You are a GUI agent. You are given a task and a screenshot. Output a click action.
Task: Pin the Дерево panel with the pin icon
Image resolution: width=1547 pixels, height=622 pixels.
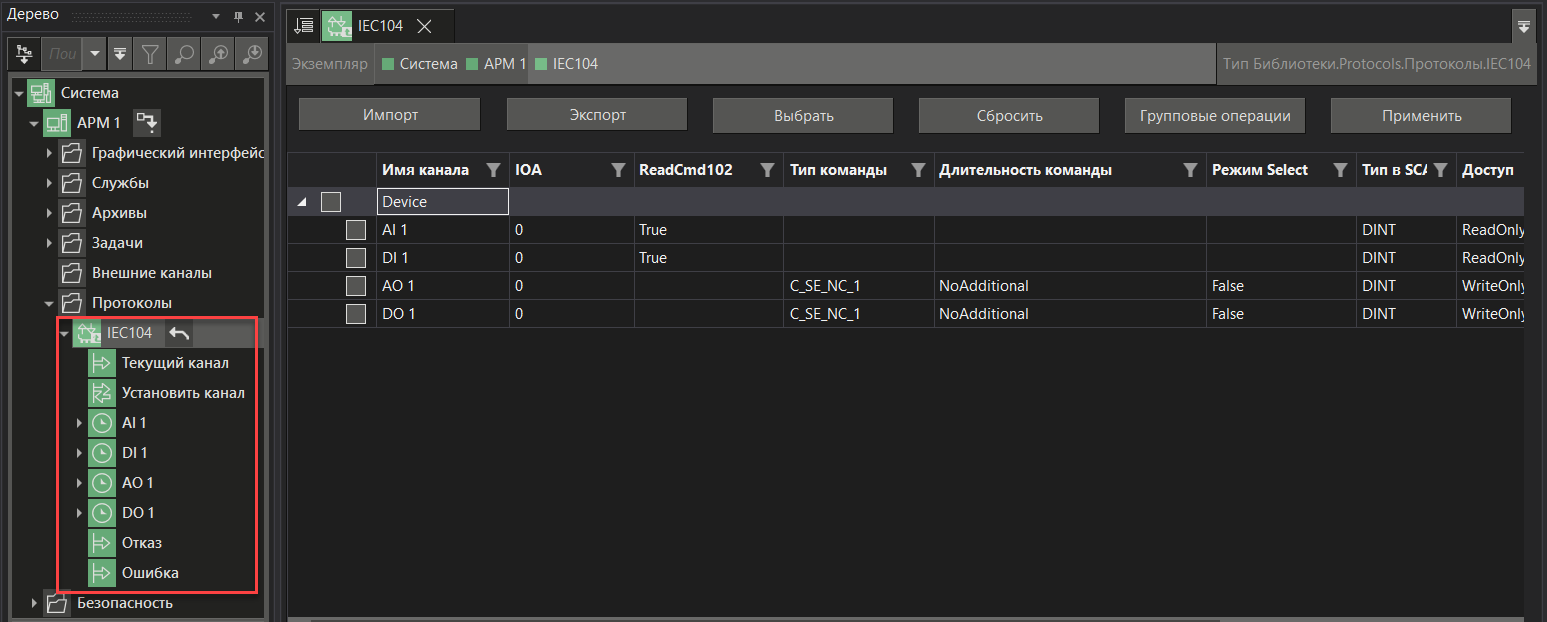click(x=238, y=17)
